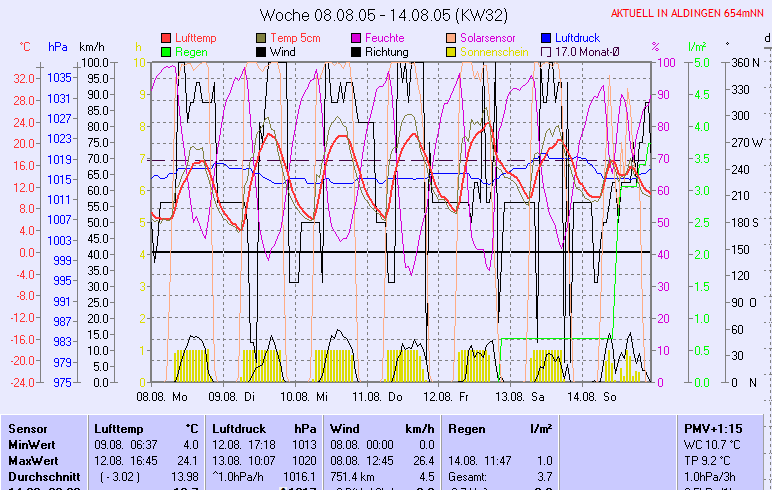The image size is (772, 490).
Task: Click the red Lufttemp legend swatch
Action: (165, 38)
